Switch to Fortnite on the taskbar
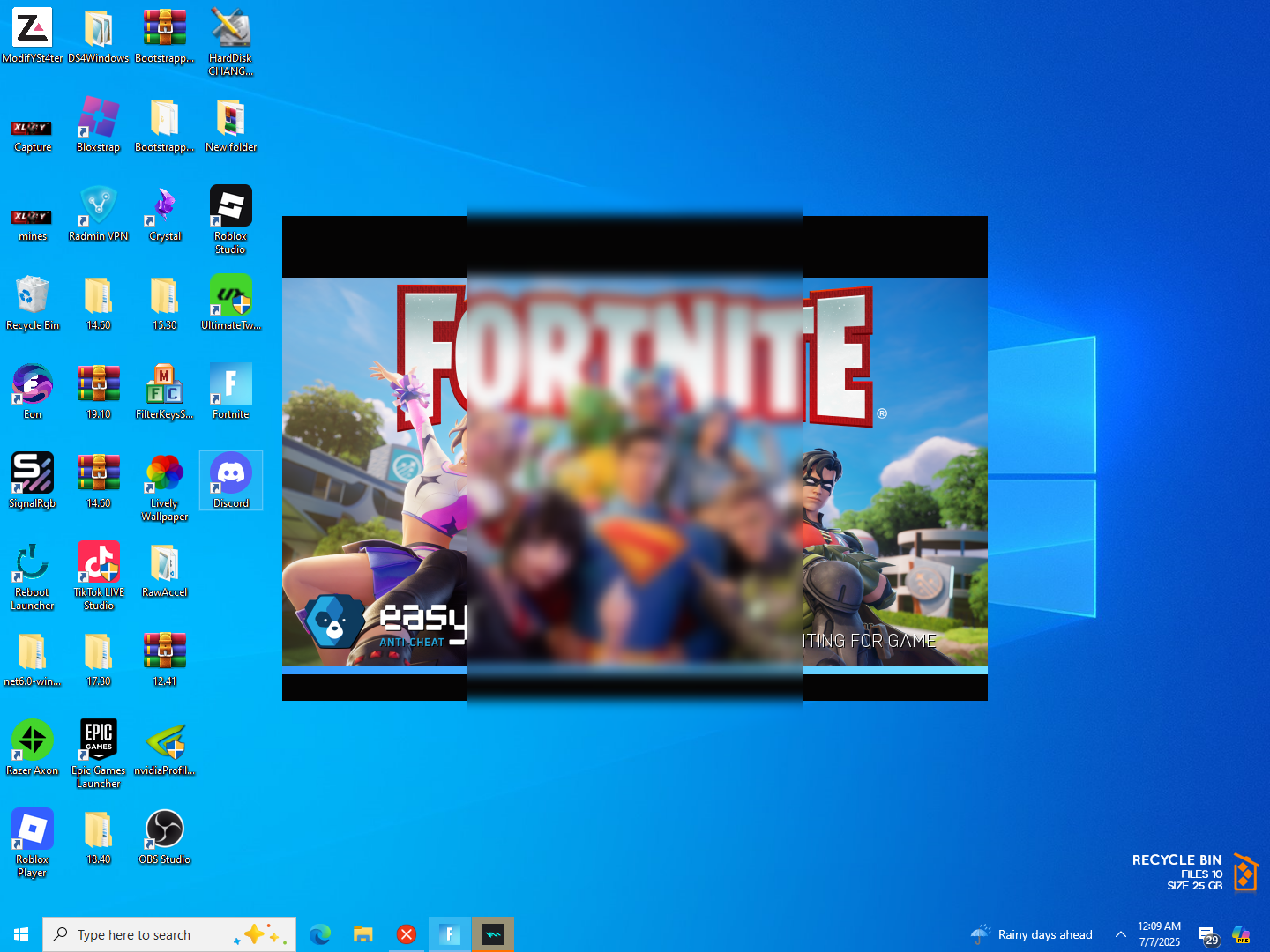Image resolution: width=1270 pixels, height=952 pixels. [x=449, y=934]
